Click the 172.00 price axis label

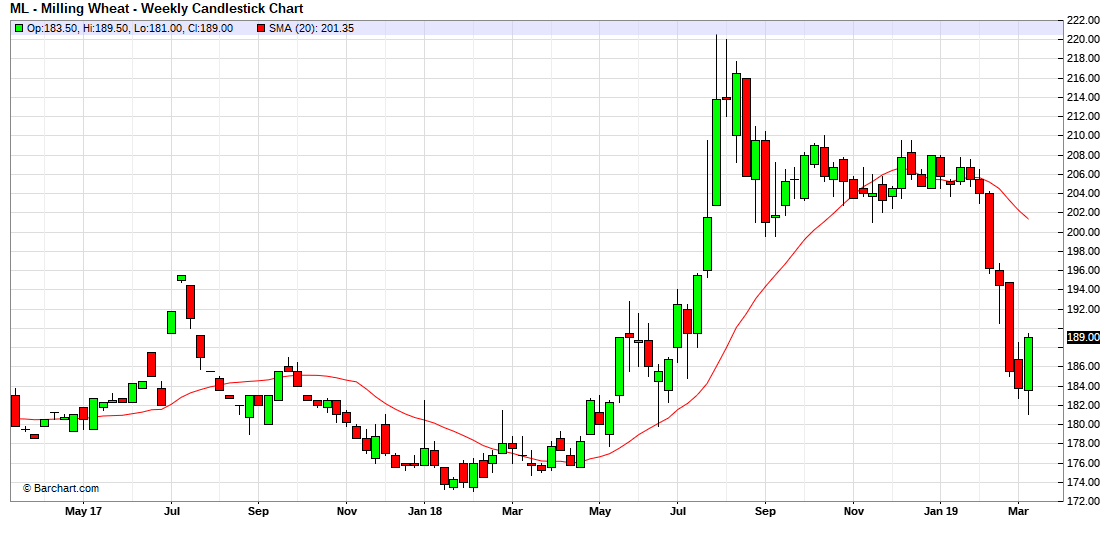[x=1083, y=501]
